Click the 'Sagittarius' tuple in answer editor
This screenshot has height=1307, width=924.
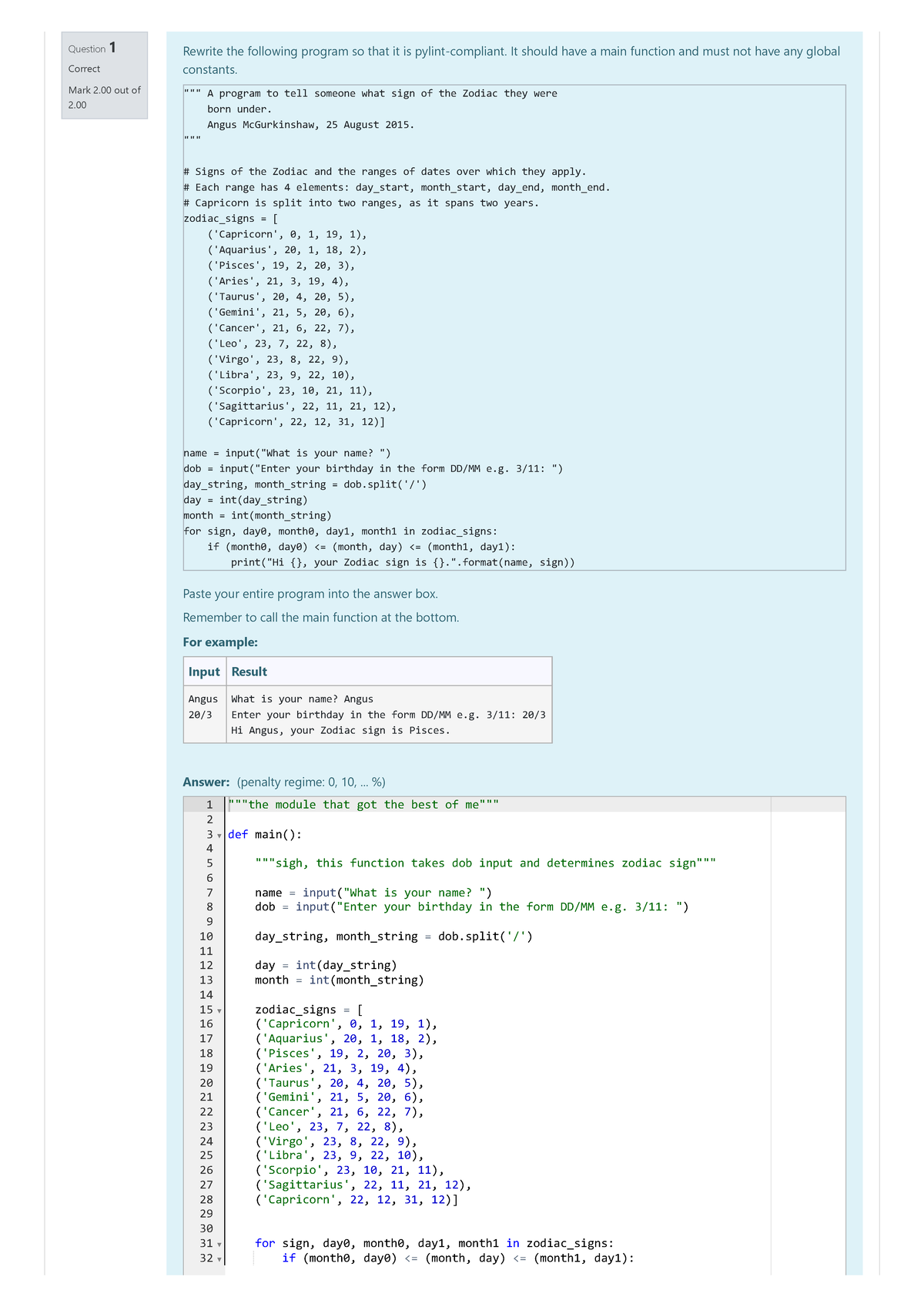point(363,1185)
